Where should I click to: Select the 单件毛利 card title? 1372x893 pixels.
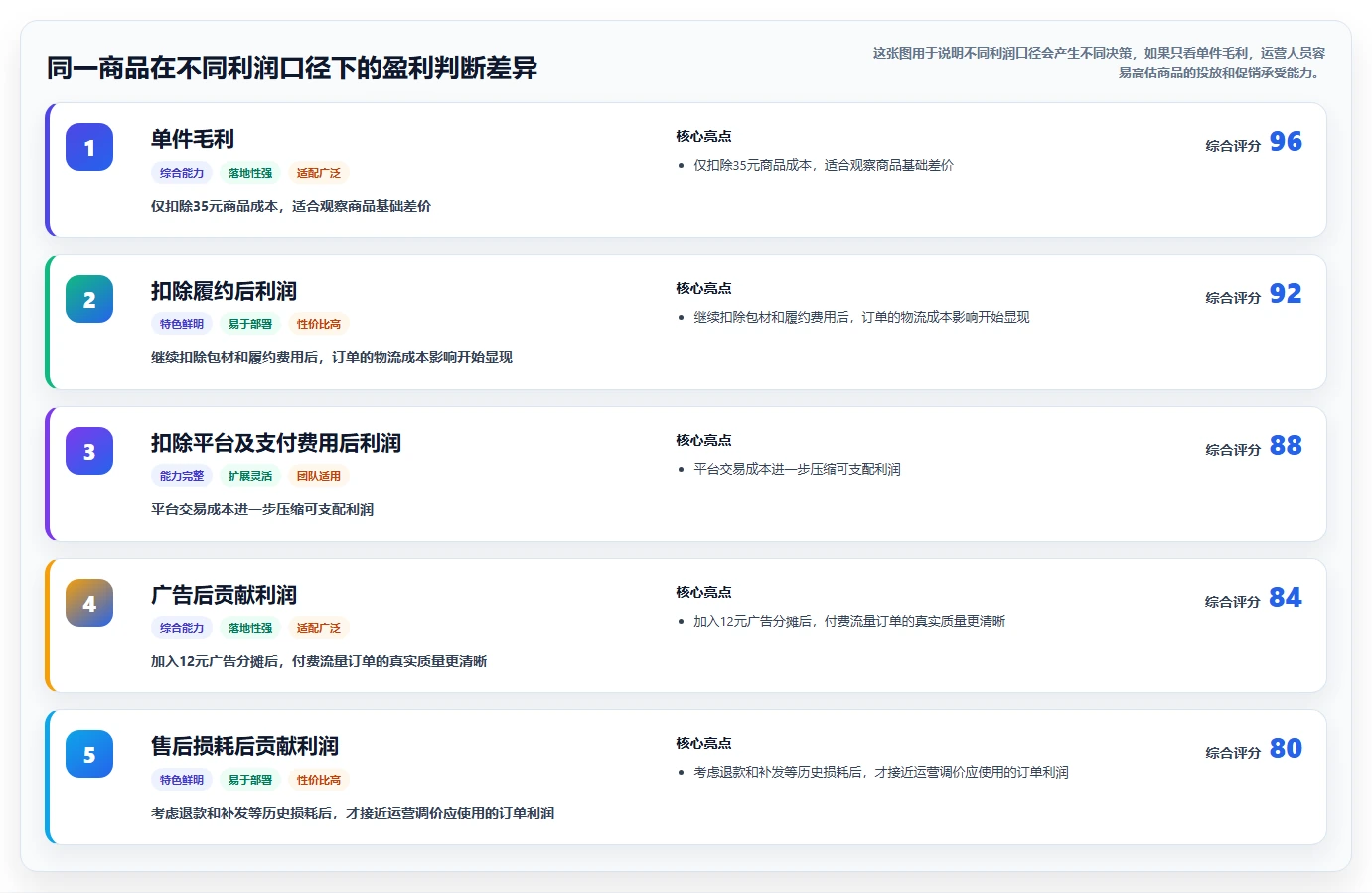[x=193, y=139]
